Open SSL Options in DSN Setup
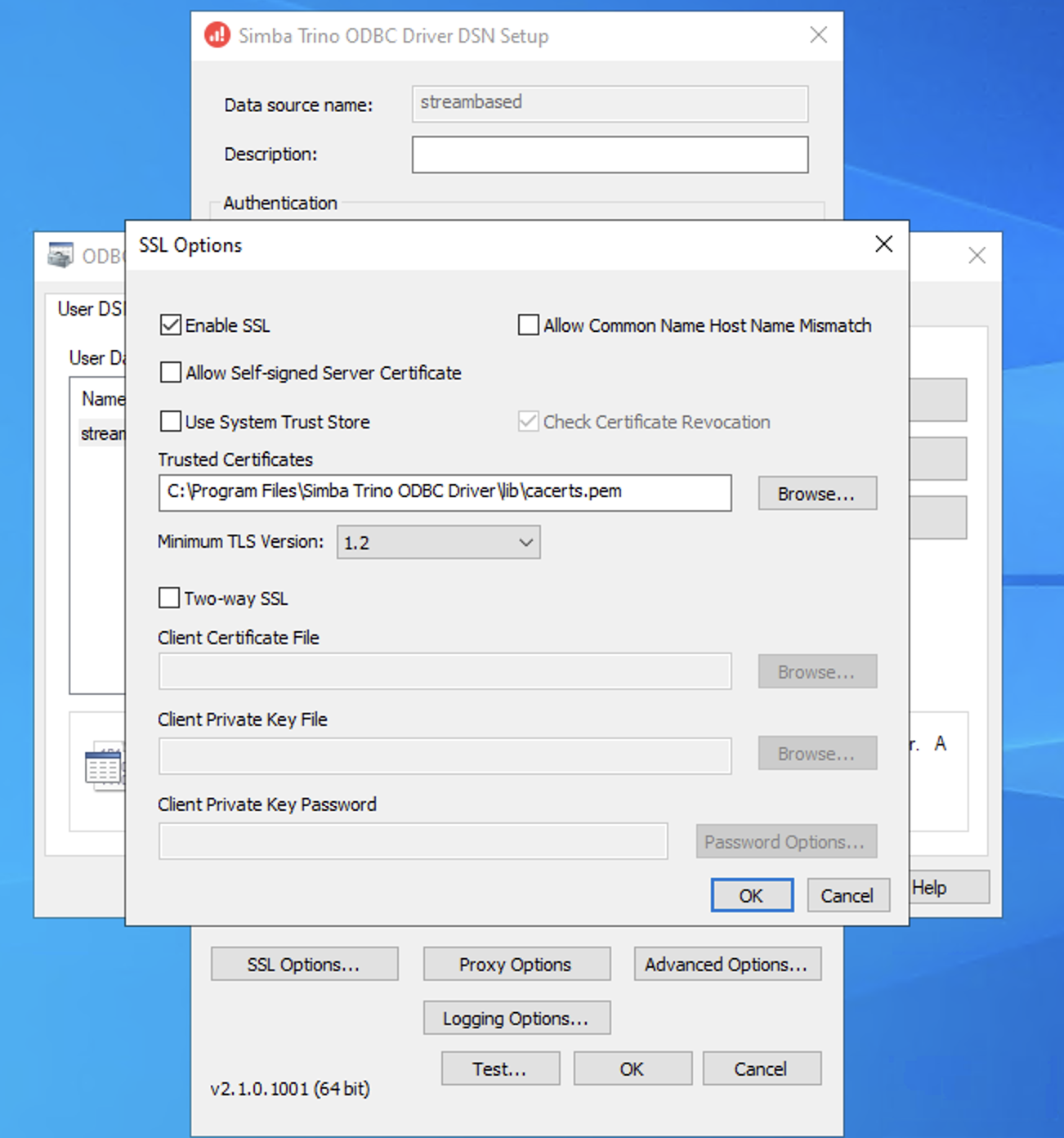This screenshot has width=1064, height=1138. (x=305, y=965)
